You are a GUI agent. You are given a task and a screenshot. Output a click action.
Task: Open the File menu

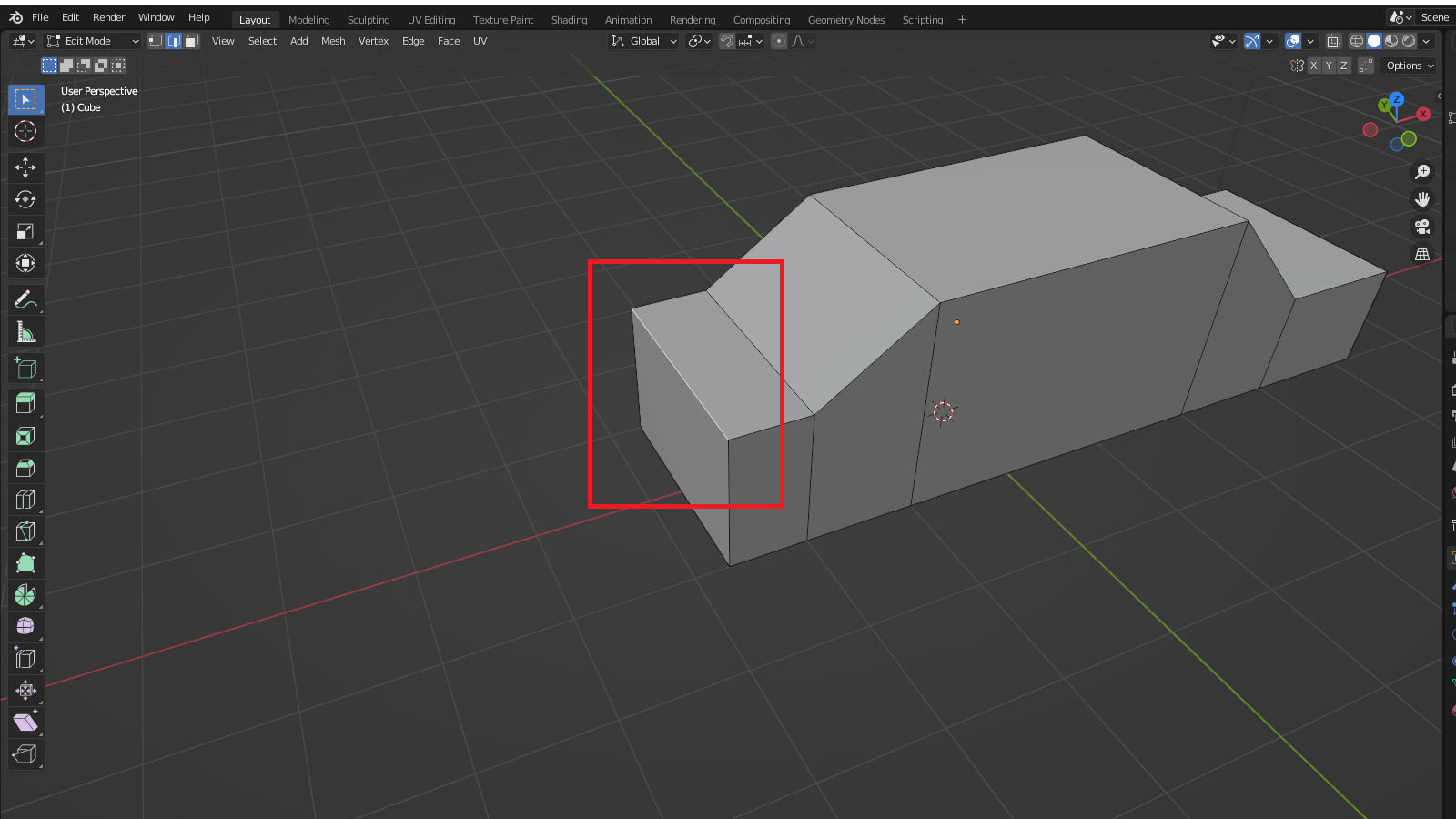coord(40,17)
